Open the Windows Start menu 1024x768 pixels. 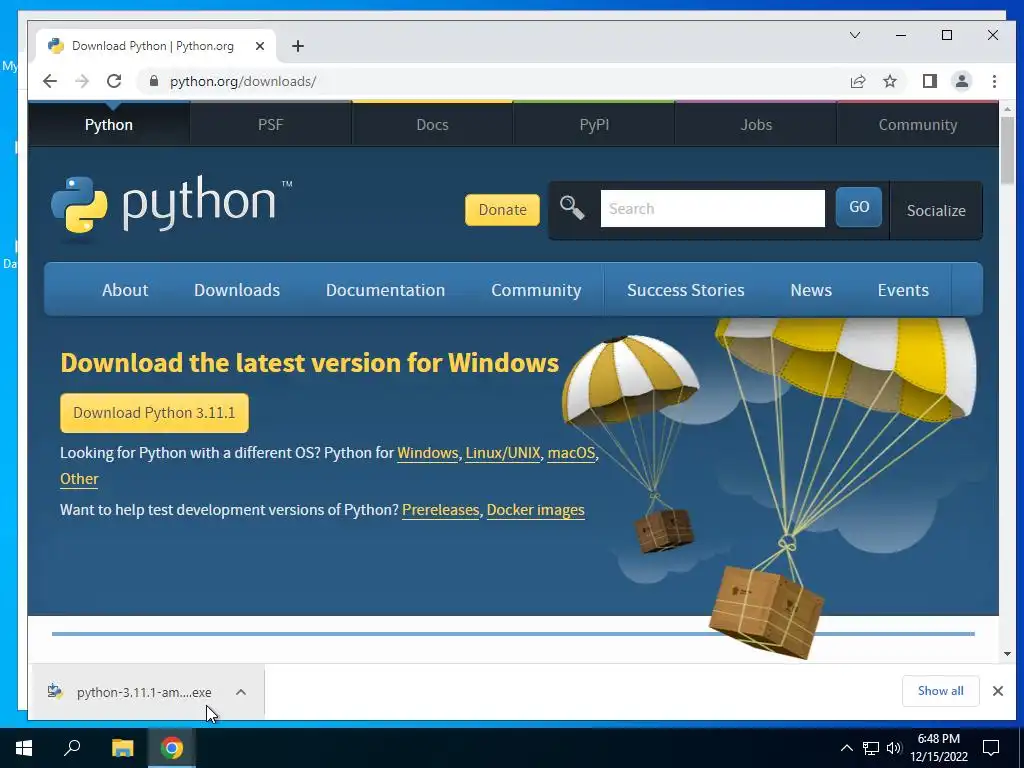tap(24, 748)
